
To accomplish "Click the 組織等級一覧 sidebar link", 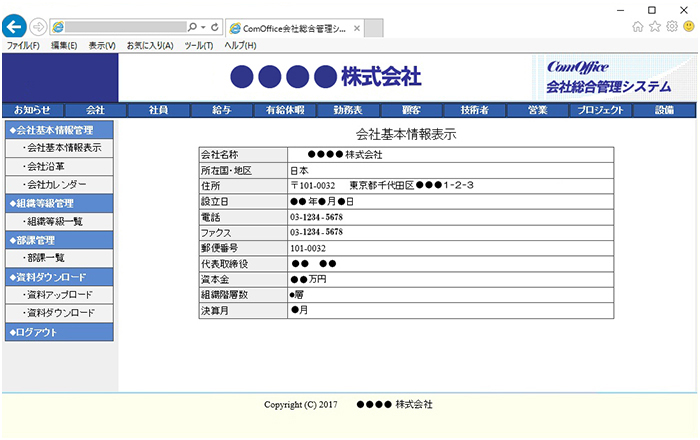I will pyautogui.click(x=55, y=222).
